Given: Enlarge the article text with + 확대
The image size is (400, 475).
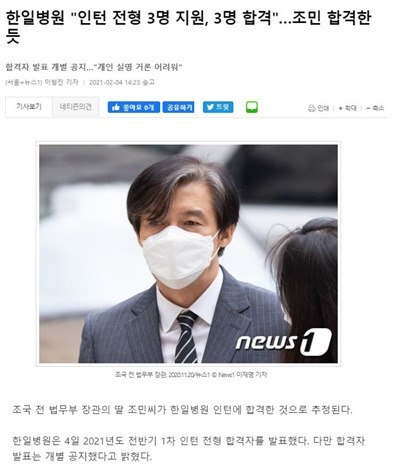Looking at the screenshot, I should click(347, 108).
